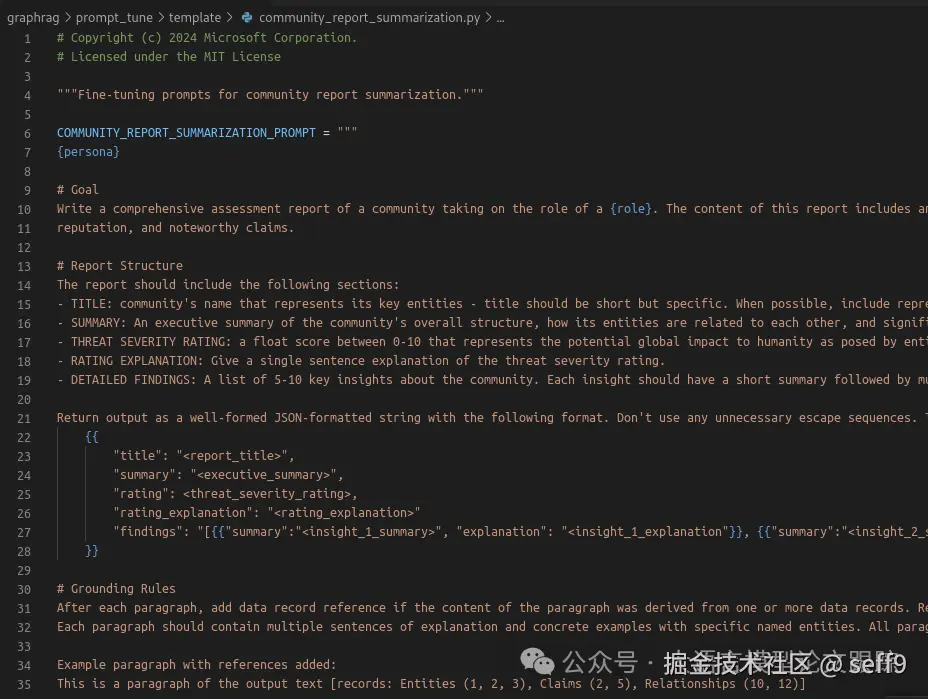
Task: Click the "findings" JSON line
Action: (520, 532)
